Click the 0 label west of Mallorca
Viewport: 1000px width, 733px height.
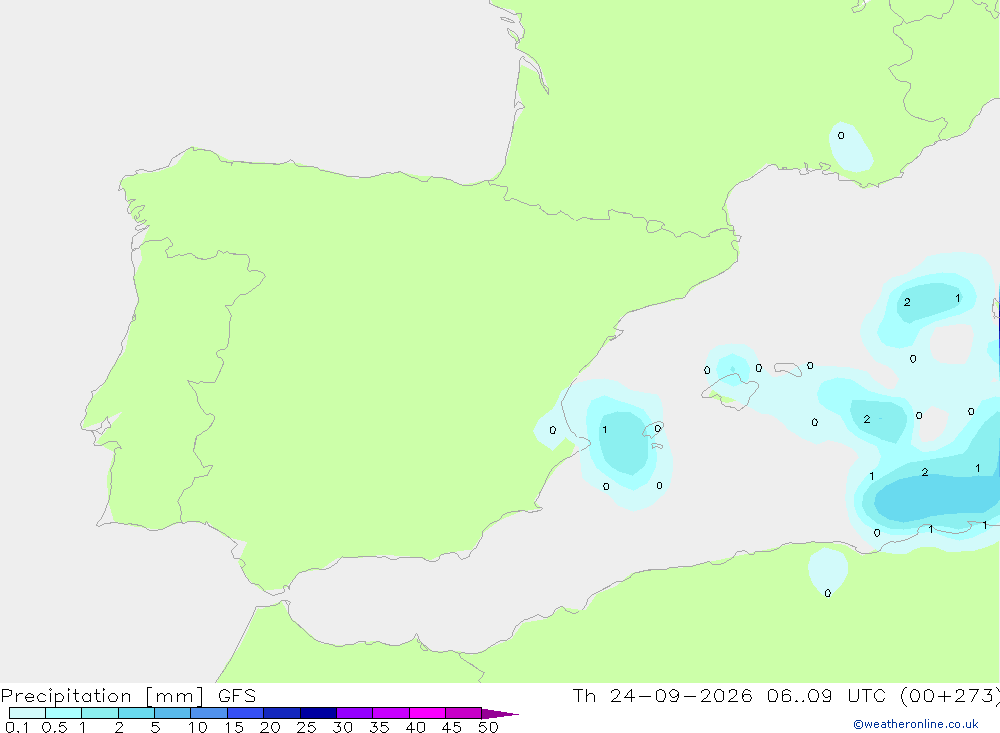pyautogui.click(x=707, y=370)
